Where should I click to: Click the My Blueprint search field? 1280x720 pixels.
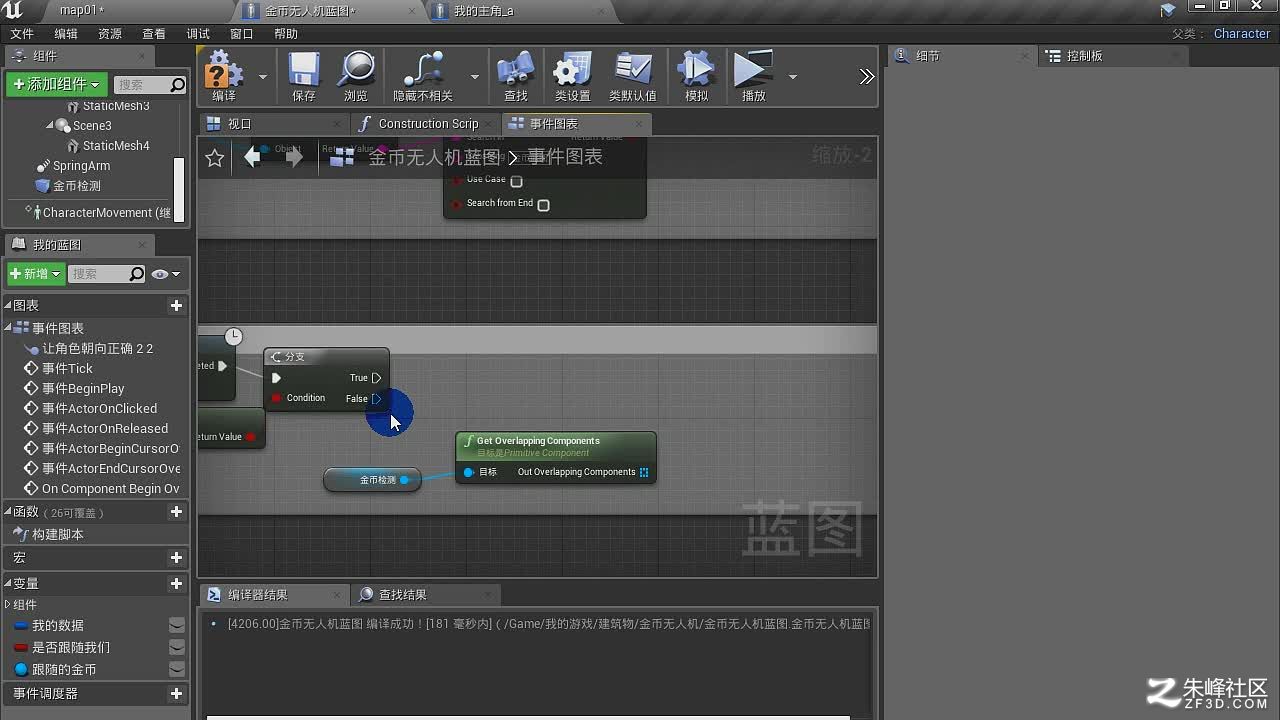pyautogui.click(x=108, y=274)
